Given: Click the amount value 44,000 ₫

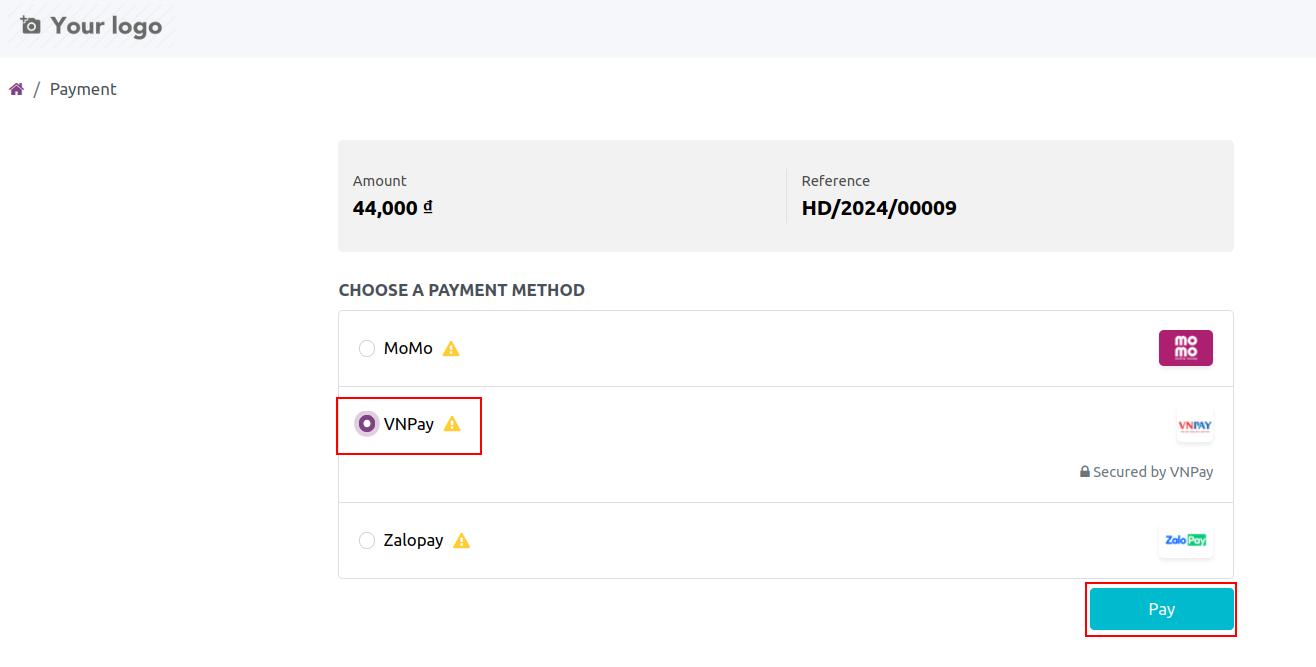Looking at the screenshot, I should [392, 208].
